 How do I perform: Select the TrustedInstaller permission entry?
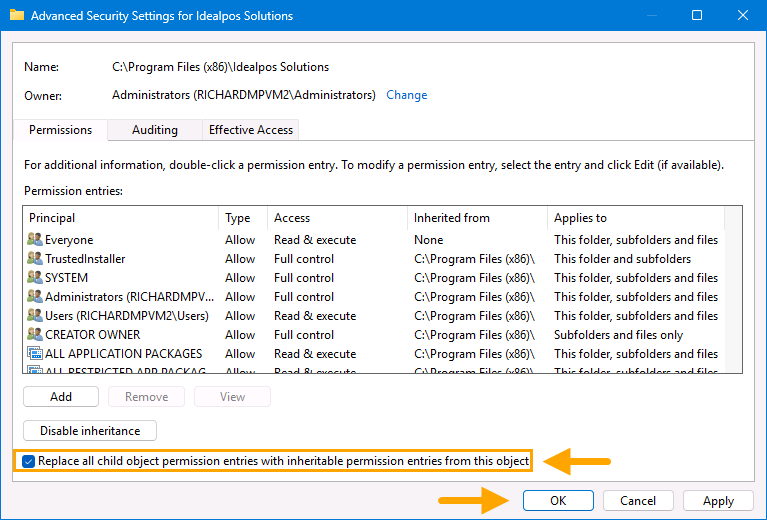pos(374,258)
